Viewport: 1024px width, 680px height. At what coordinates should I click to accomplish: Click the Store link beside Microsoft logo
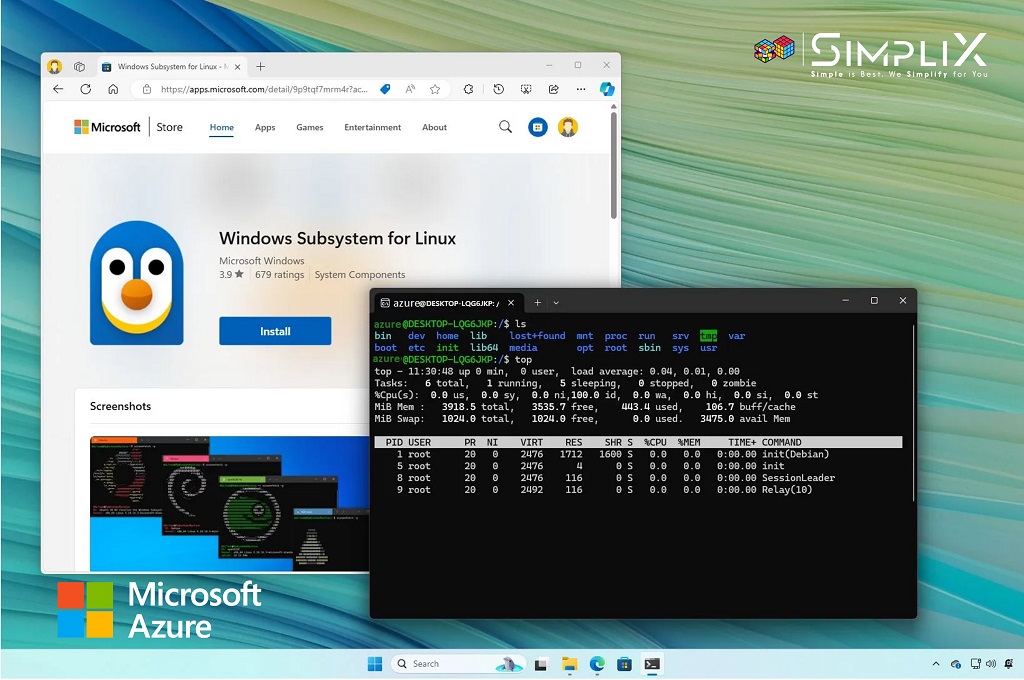(169, 127)
